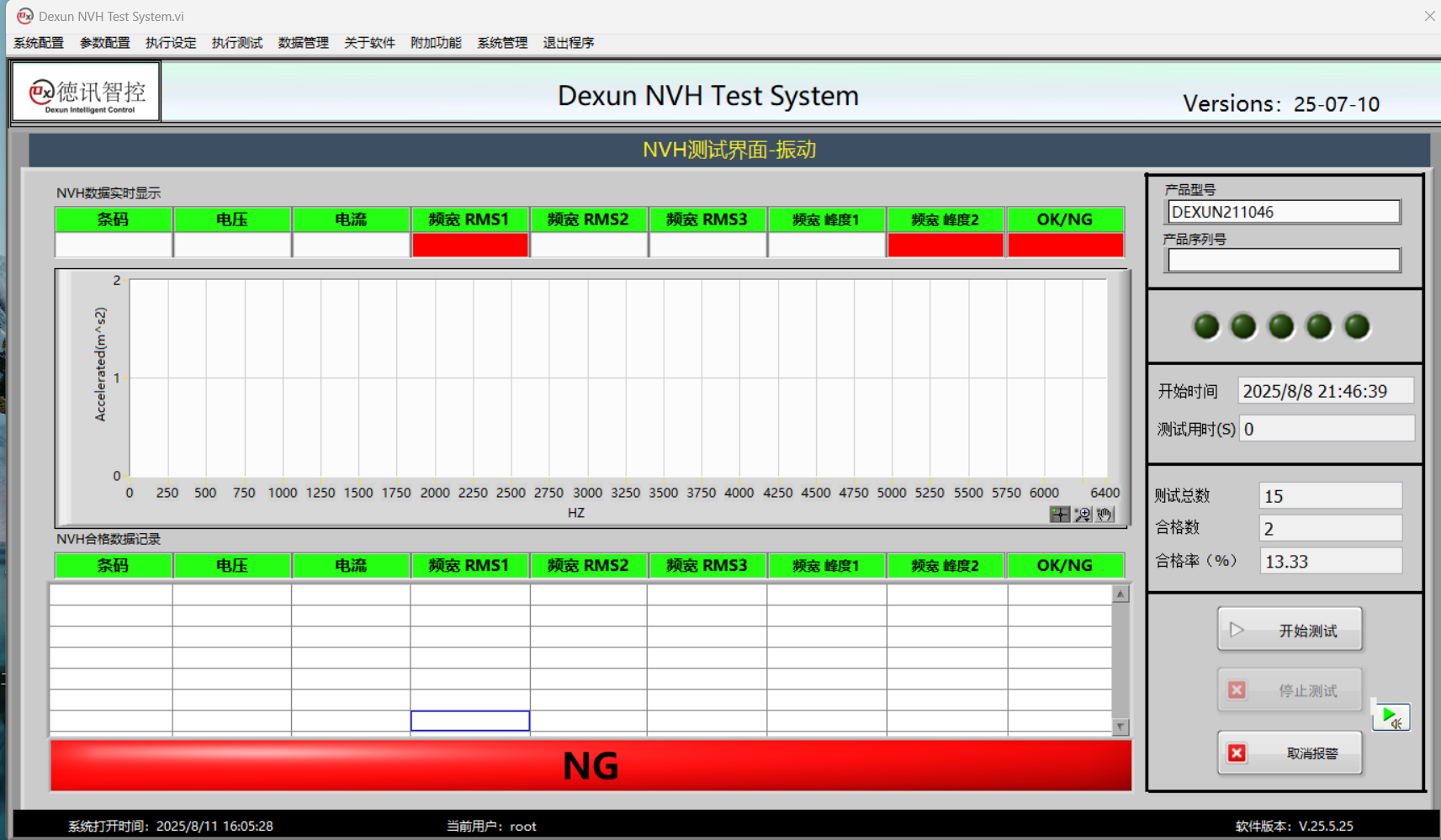1441x840 pixels.
Task: Click the play triangle on 开始测试 button
Action: coord(1237,630)
